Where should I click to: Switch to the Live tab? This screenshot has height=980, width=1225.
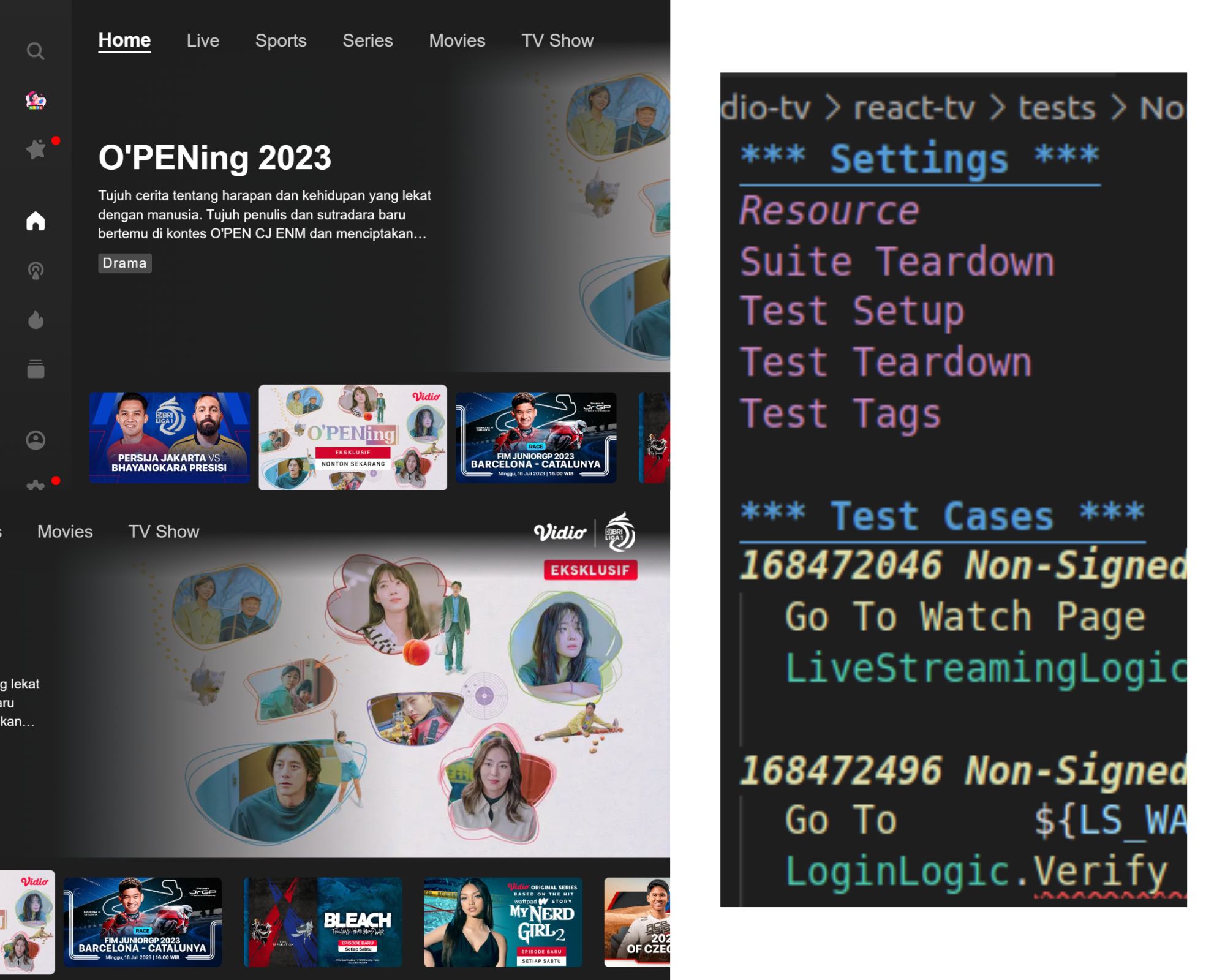(203, 40)
